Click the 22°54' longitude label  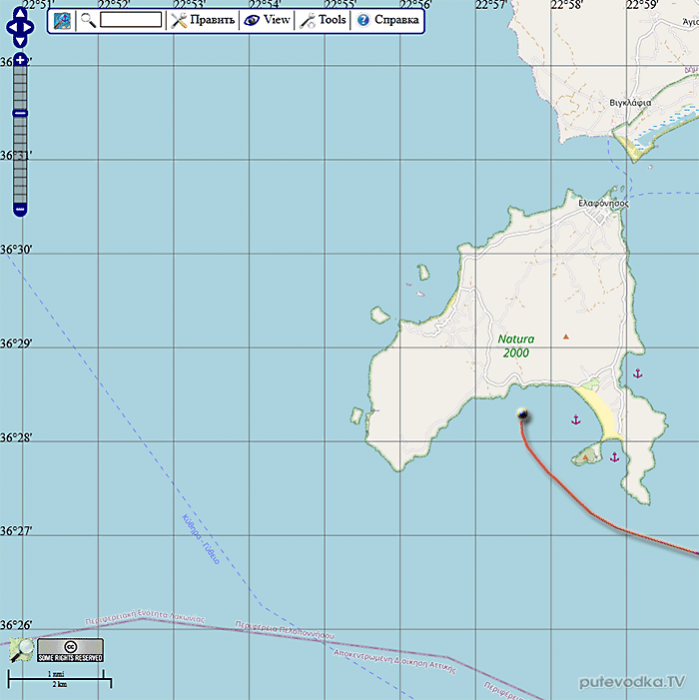point(265,5)
